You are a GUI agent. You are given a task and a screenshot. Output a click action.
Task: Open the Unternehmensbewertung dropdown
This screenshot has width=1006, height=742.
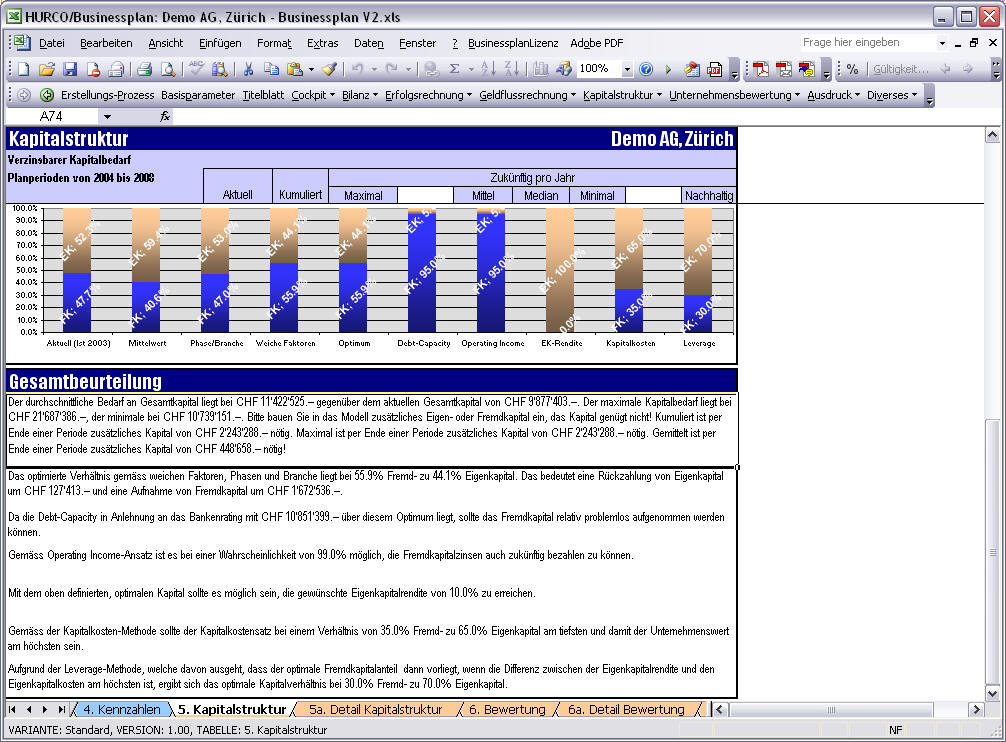[x=735, y=95]
